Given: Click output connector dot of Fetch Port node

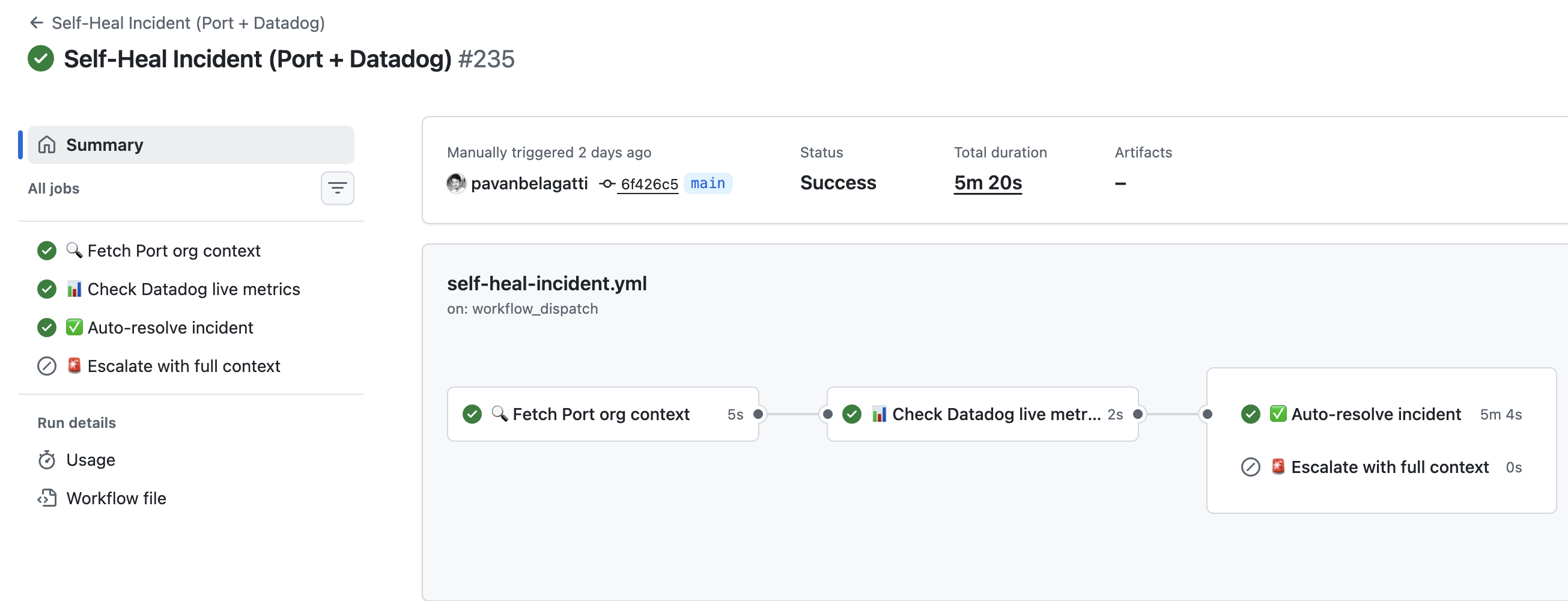Looking at the screenshot, I should point(758,414).
